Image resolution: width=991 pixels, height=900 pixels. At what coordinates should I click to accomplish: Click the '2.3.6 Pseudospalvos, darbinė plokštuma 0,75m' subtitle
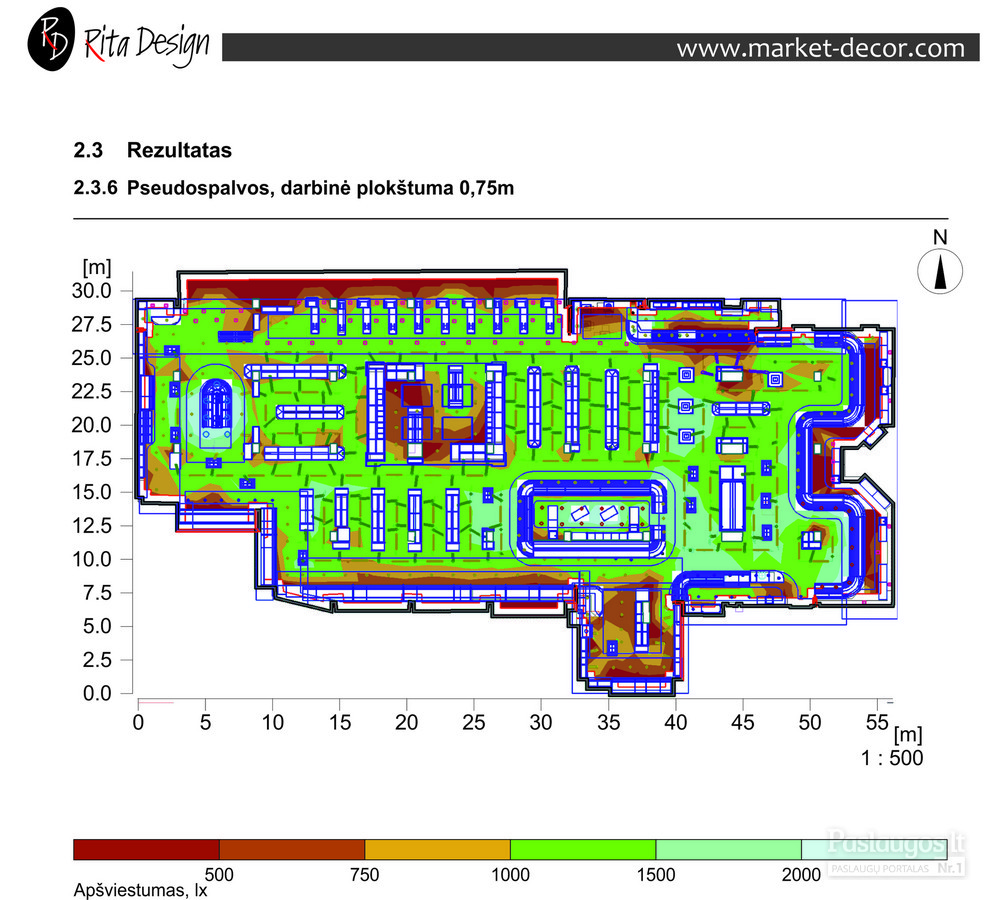pyautogui.click(x=293, y=188)
